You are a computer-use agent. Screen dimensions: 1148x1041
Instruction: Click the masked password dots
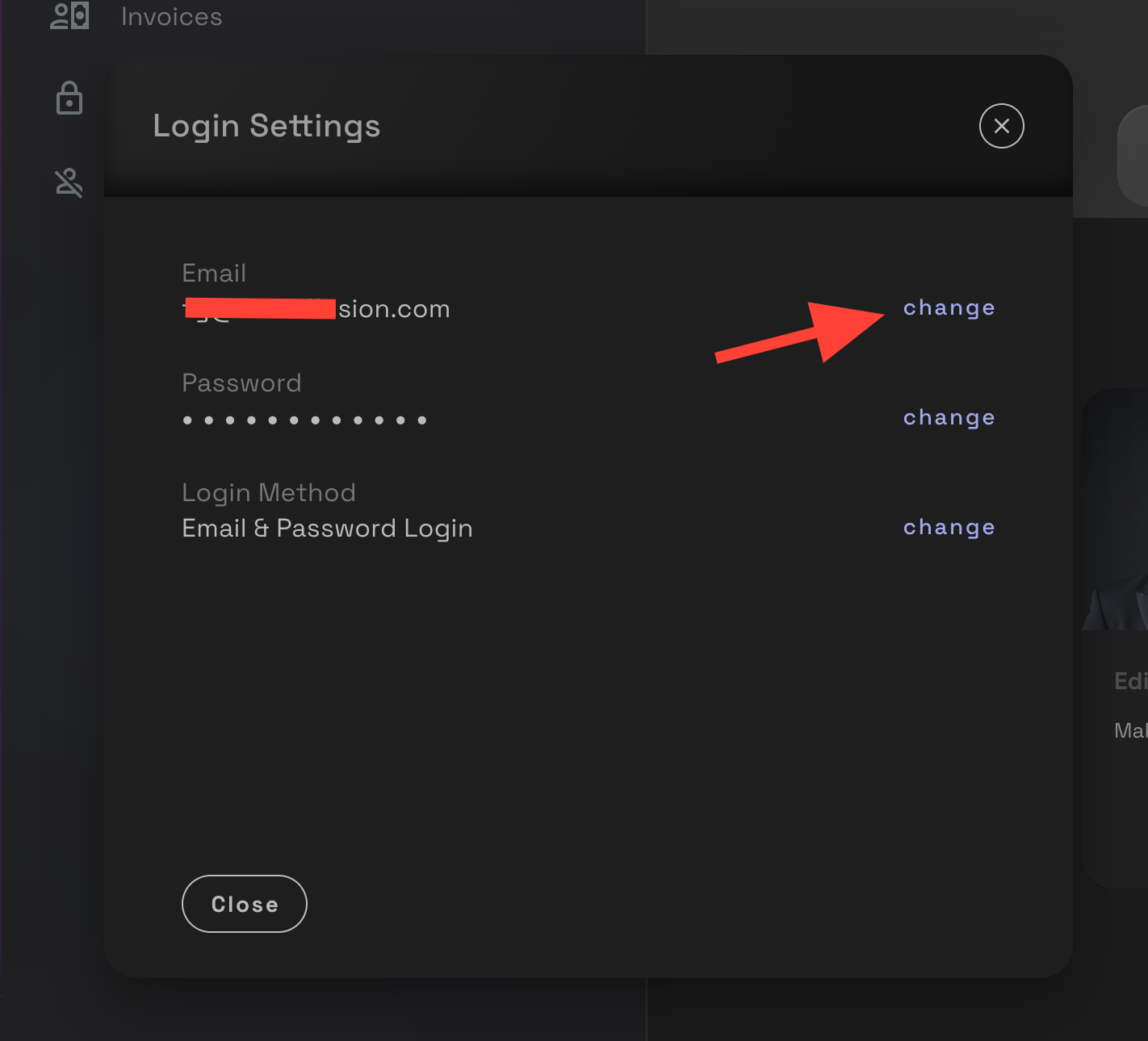tap(304, 420)
